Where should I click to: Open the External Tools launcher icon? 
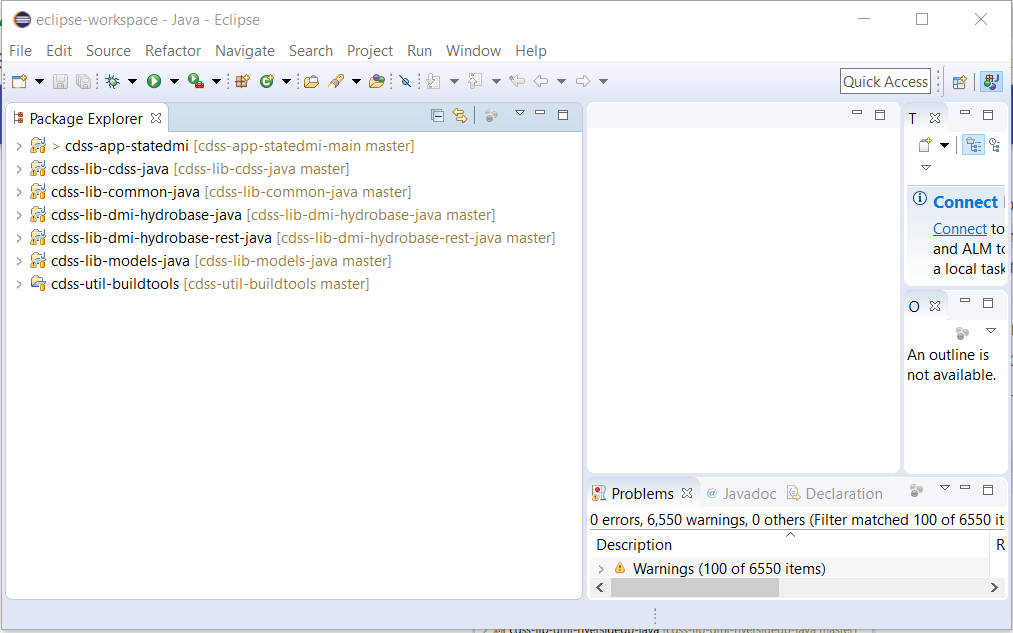(x=195, y=81)
